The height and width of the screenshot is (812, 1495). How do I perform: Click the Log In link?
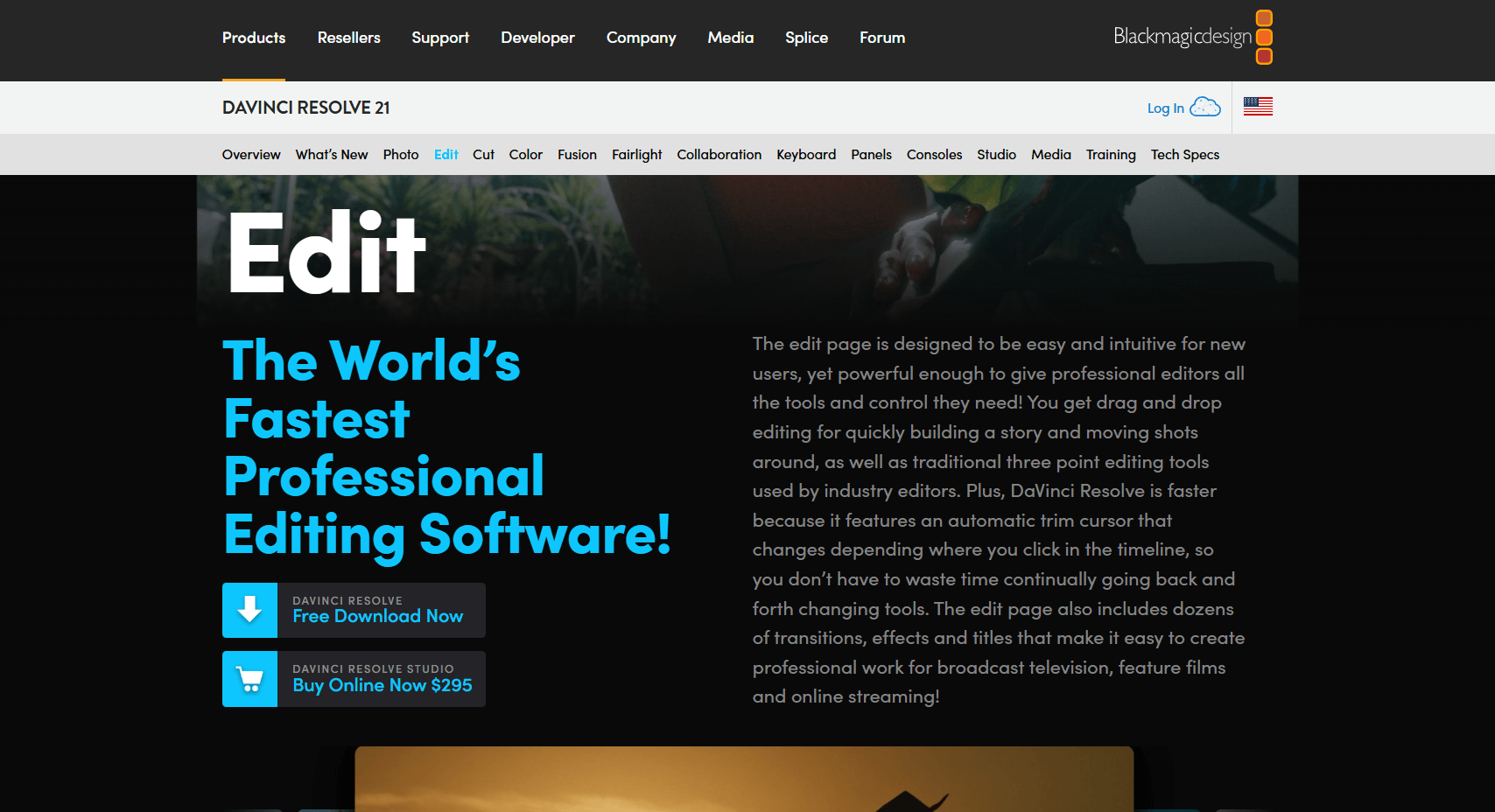1166,108
